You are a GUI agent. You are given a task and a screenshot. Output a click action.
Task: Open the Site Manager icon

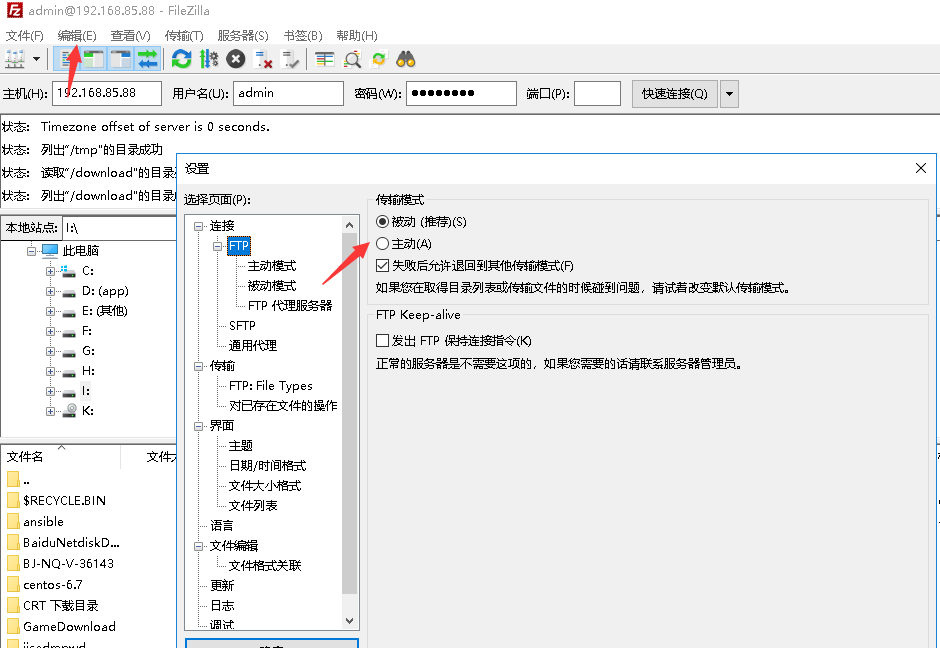tap(15, 59)
